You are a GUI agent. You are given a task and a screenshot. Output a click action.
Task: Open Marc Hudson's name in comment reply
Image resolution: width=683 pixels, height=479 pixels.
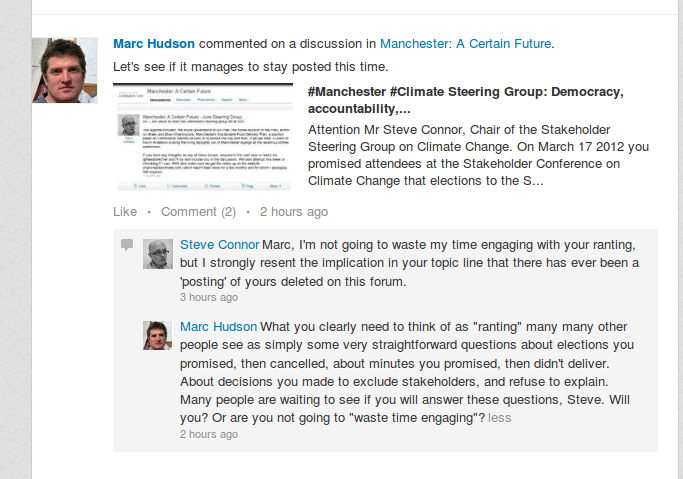point(218,327)
